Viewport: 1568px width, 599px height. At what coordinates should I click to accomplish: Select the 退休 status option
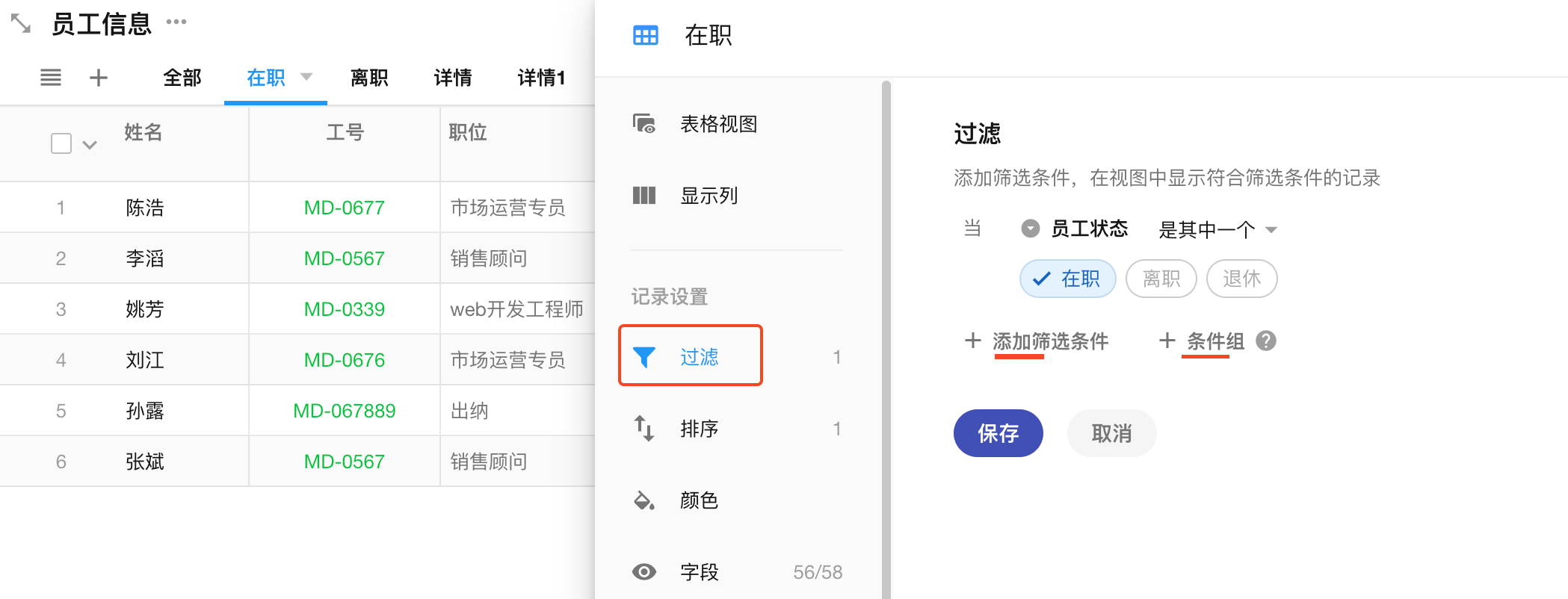(1241, 279)
